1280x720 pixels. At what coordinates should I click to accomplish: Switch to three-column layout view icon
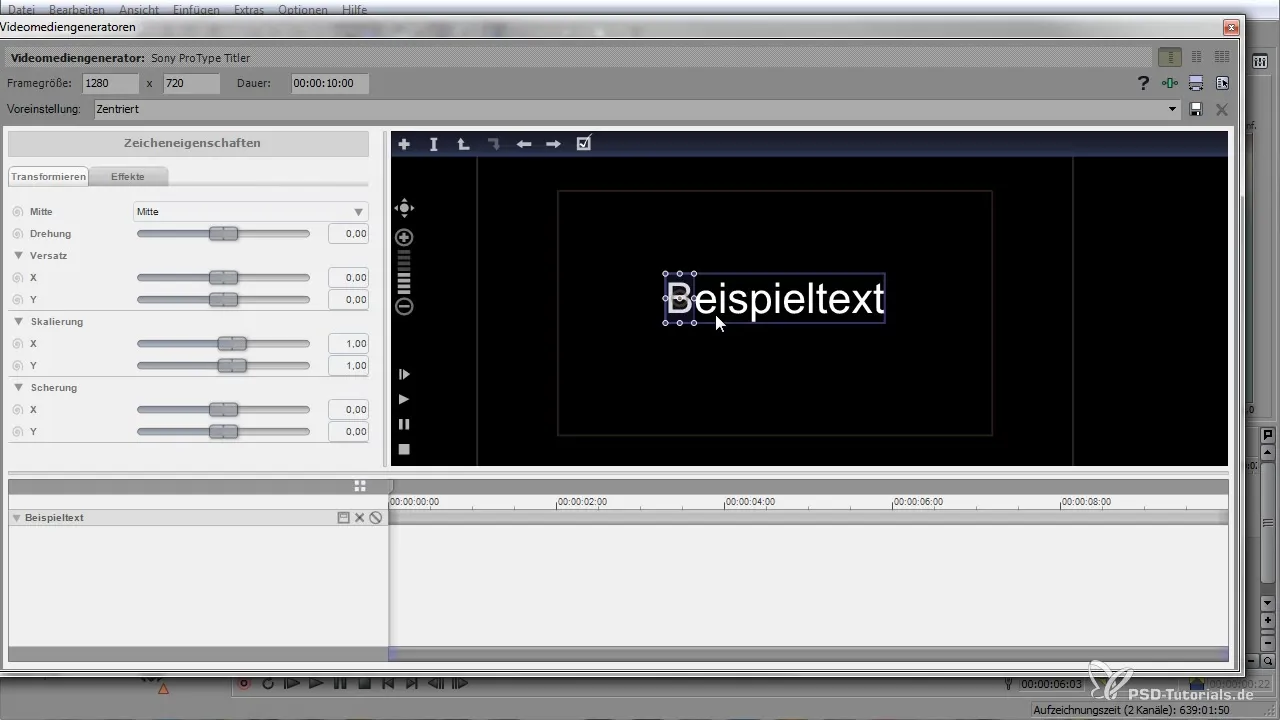1221,58
